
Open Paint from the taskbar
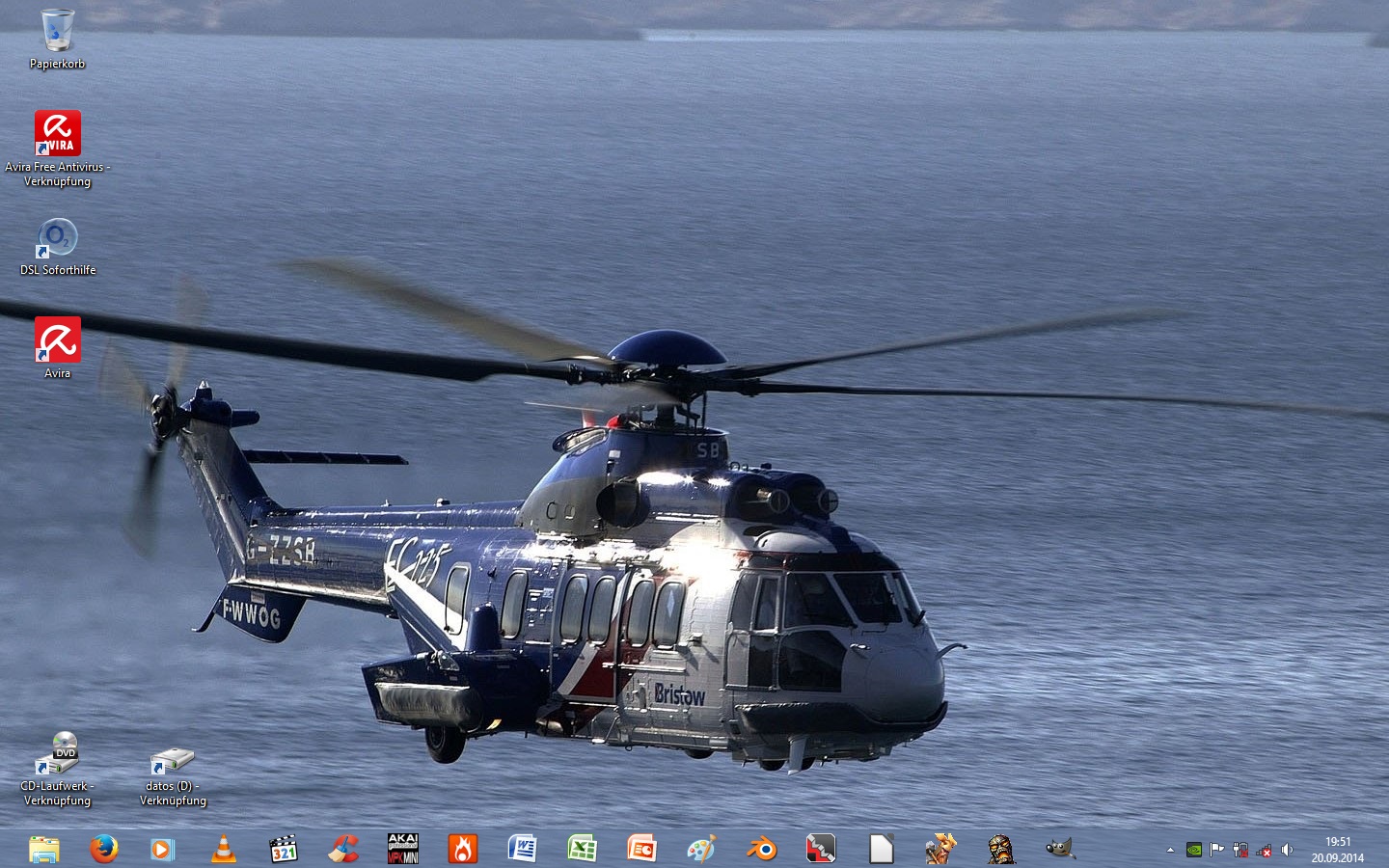click(x=701, y=849)
